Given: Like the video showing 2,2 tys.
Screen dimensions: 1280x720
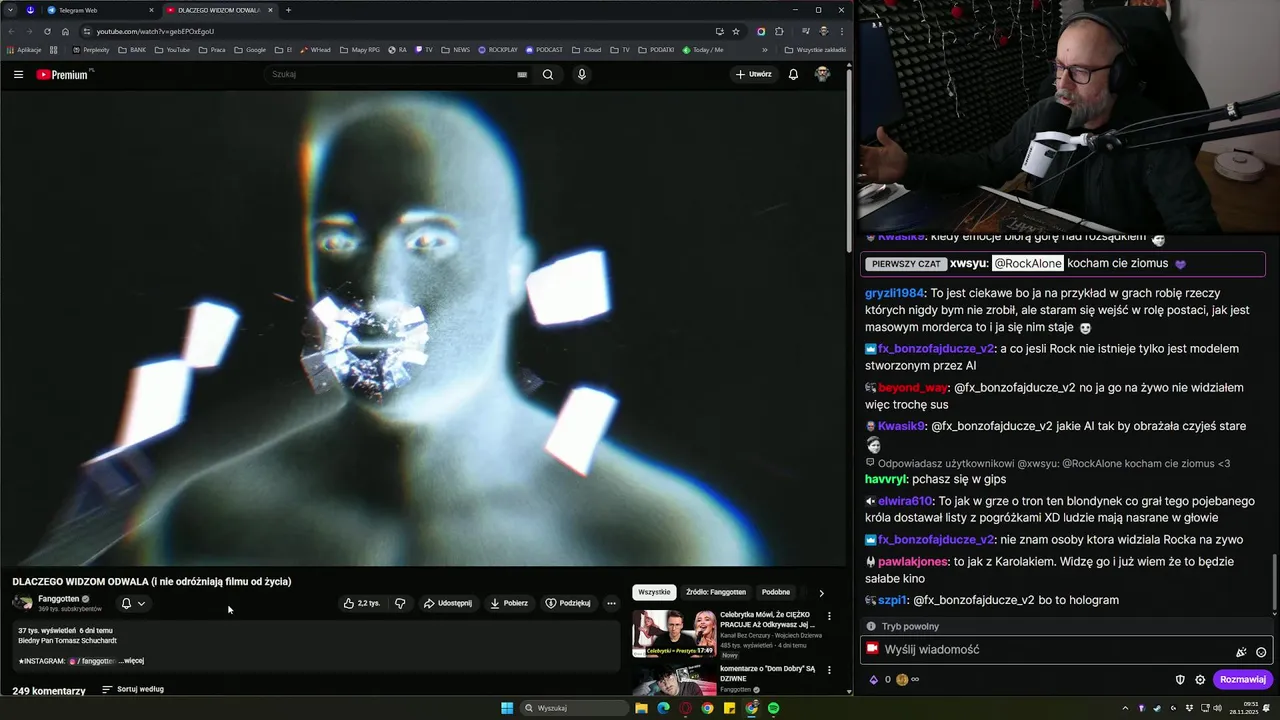Looking at the screenshot, I should (x=362, y=603).
